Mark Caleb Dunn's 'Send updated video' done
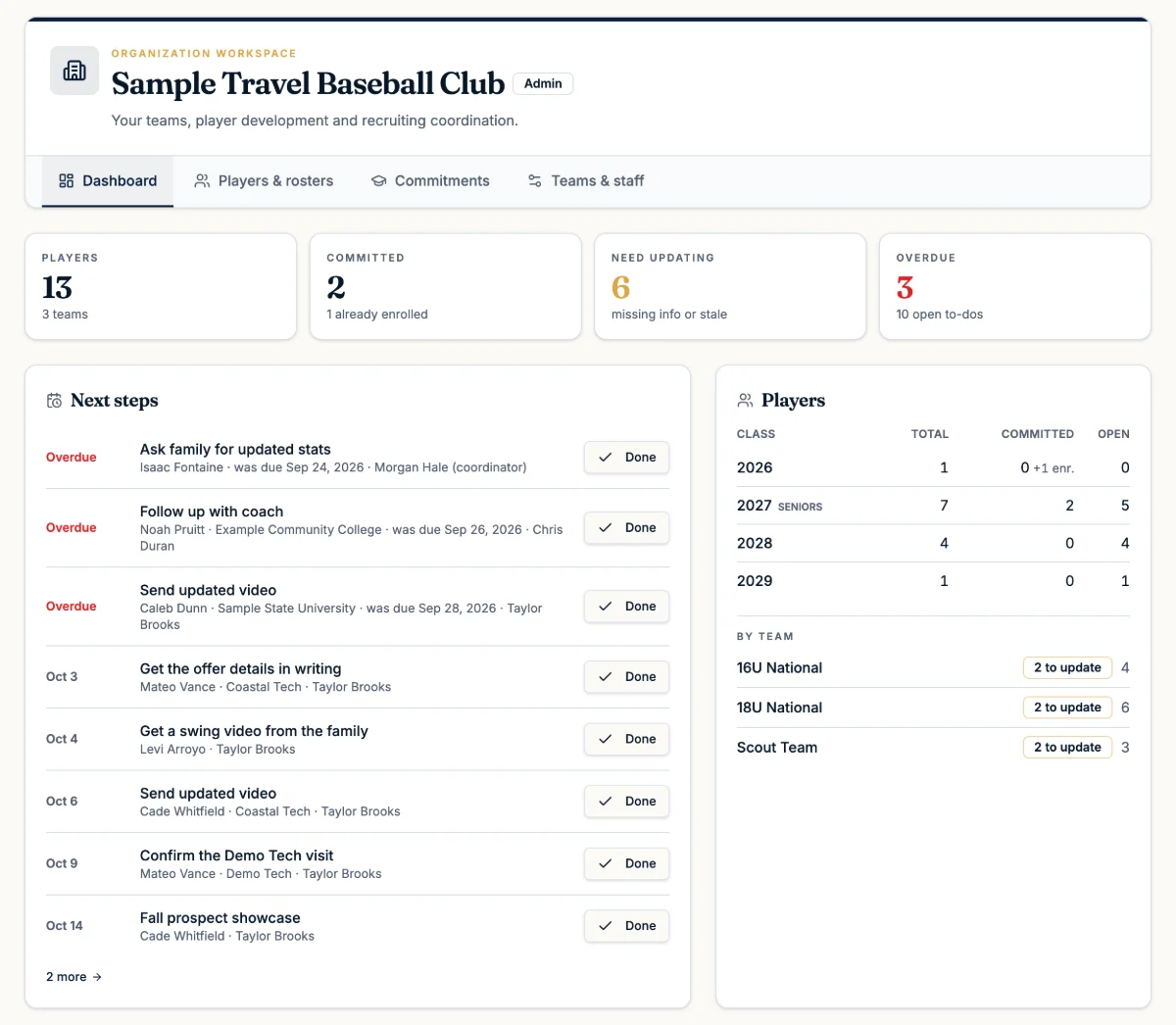The height and width of the screenshot is (1025, 1176). 627,607
